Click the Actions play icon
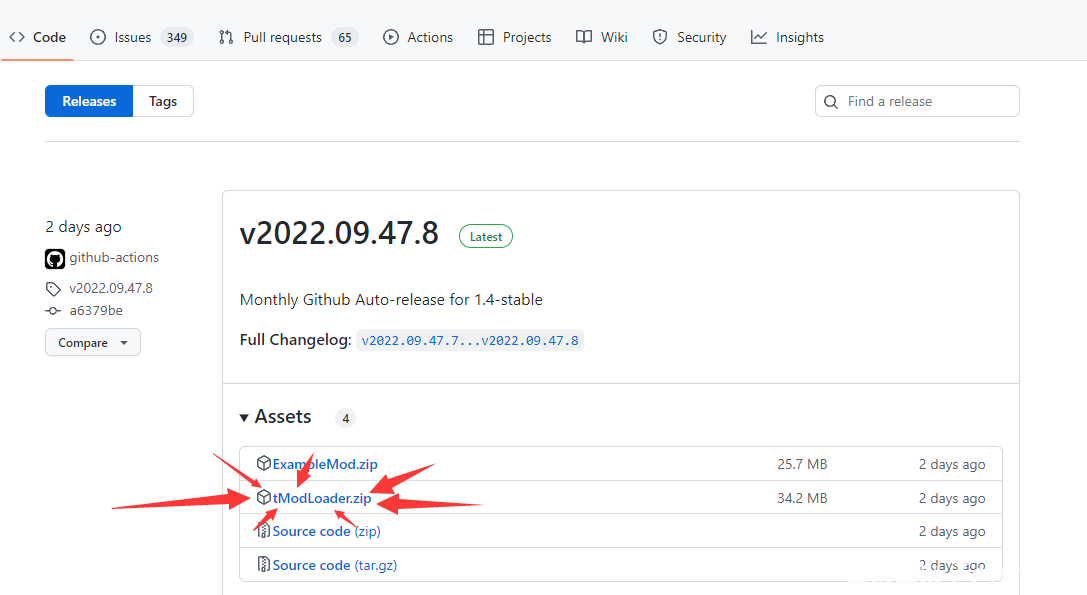Image resolution: width=1087 pixels, height=595 pixels. (391, 37)
